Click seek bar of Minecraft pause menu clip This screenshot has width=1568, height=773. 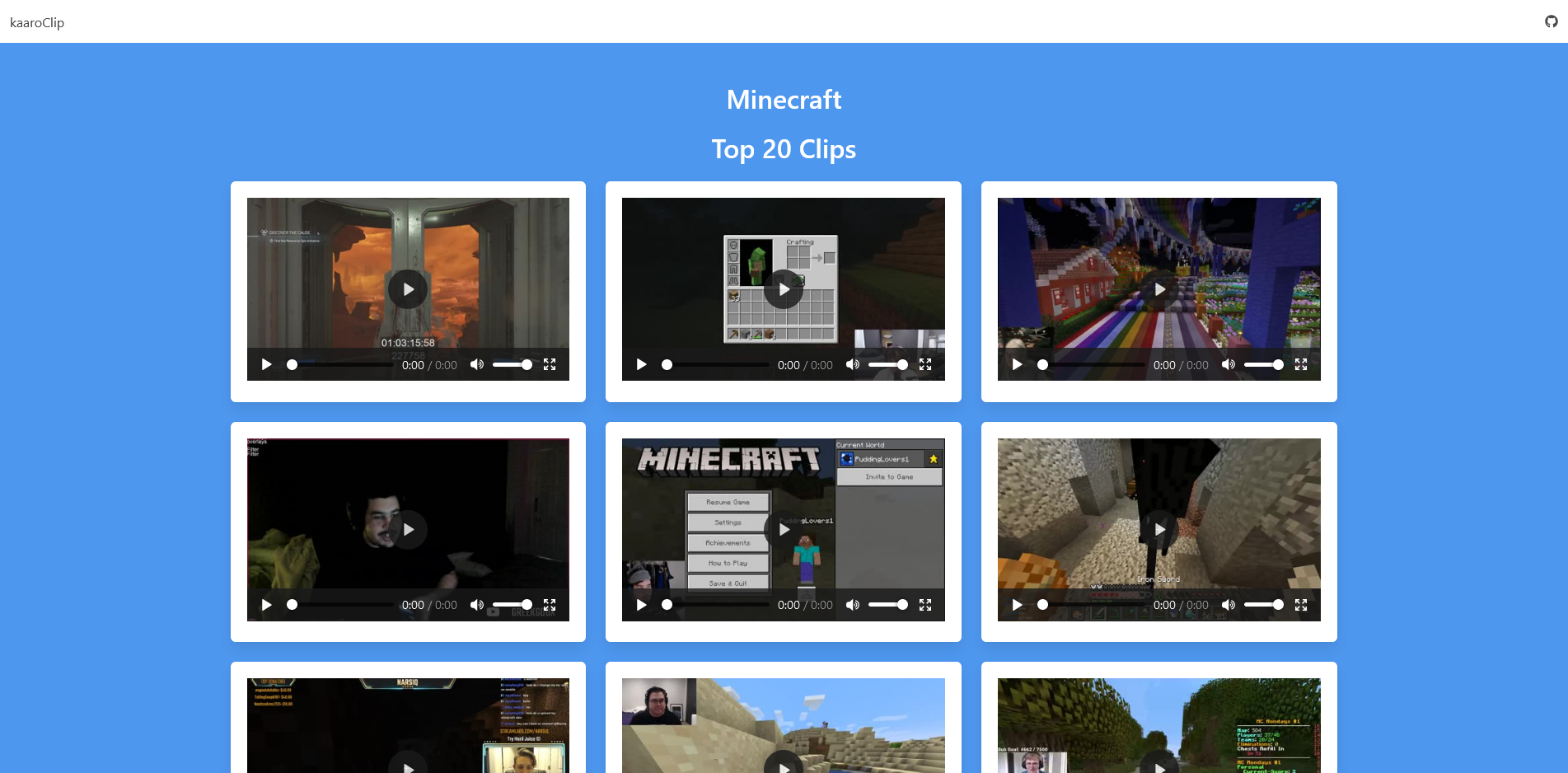[x=716, y=605]
